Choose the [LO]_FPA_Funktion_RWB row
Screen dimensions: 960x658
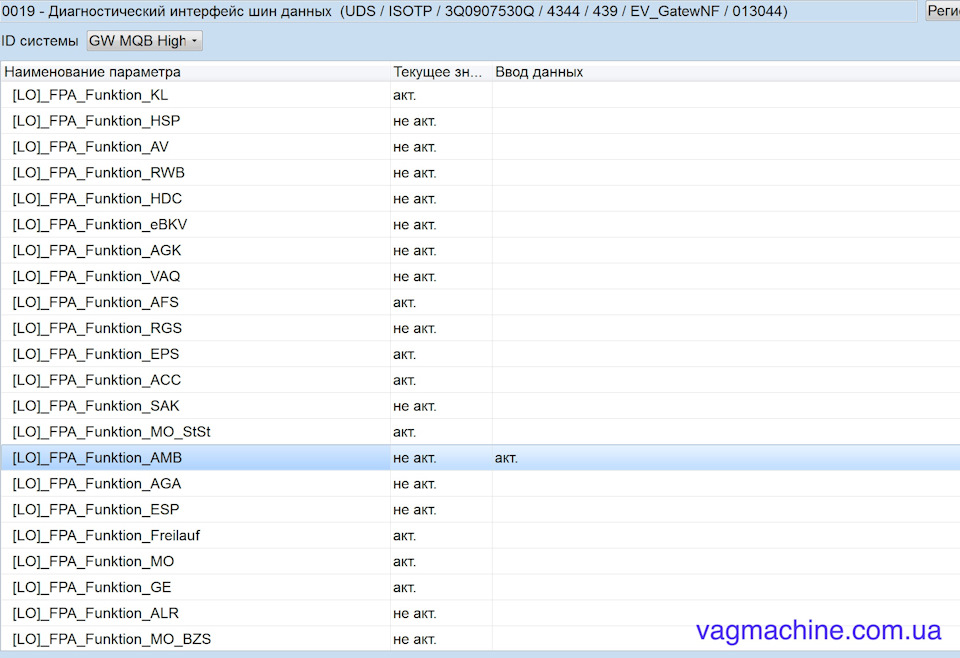coord(480,173)
